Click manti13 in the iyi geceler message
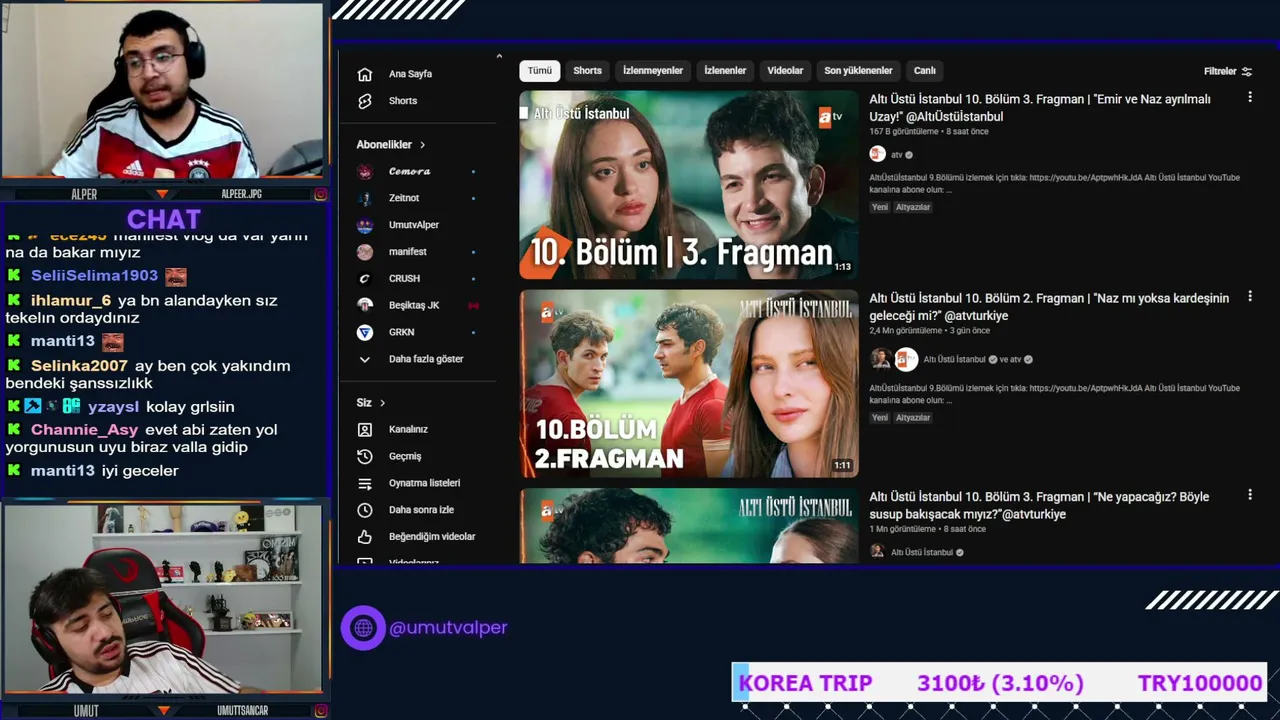The image size is (1280, 720). click(x=63, y=471)
